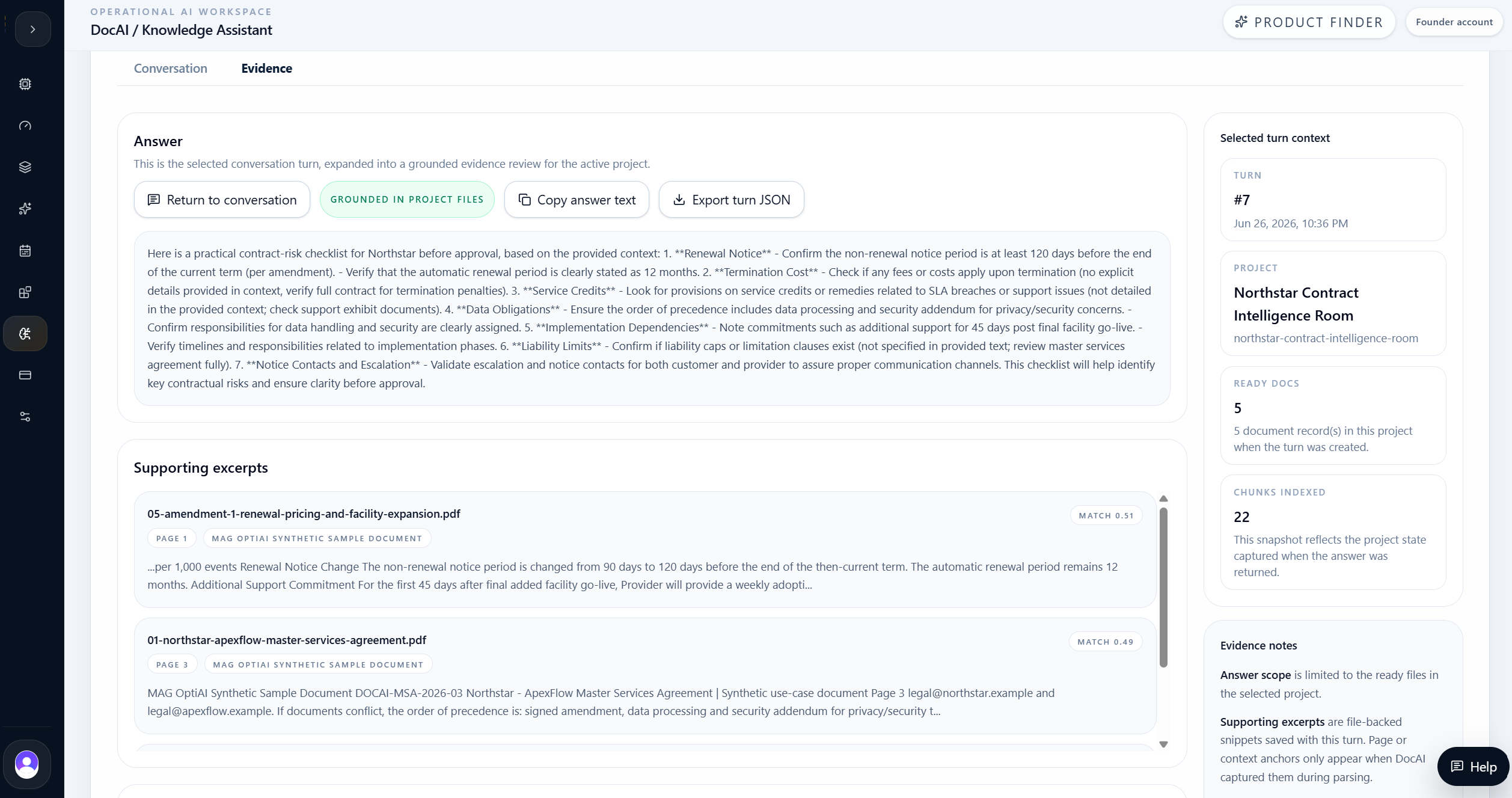Click the download icon in the Export turn JSON button
The width and height of the screenshot is (1512, 798).
(x=679, y=200)
